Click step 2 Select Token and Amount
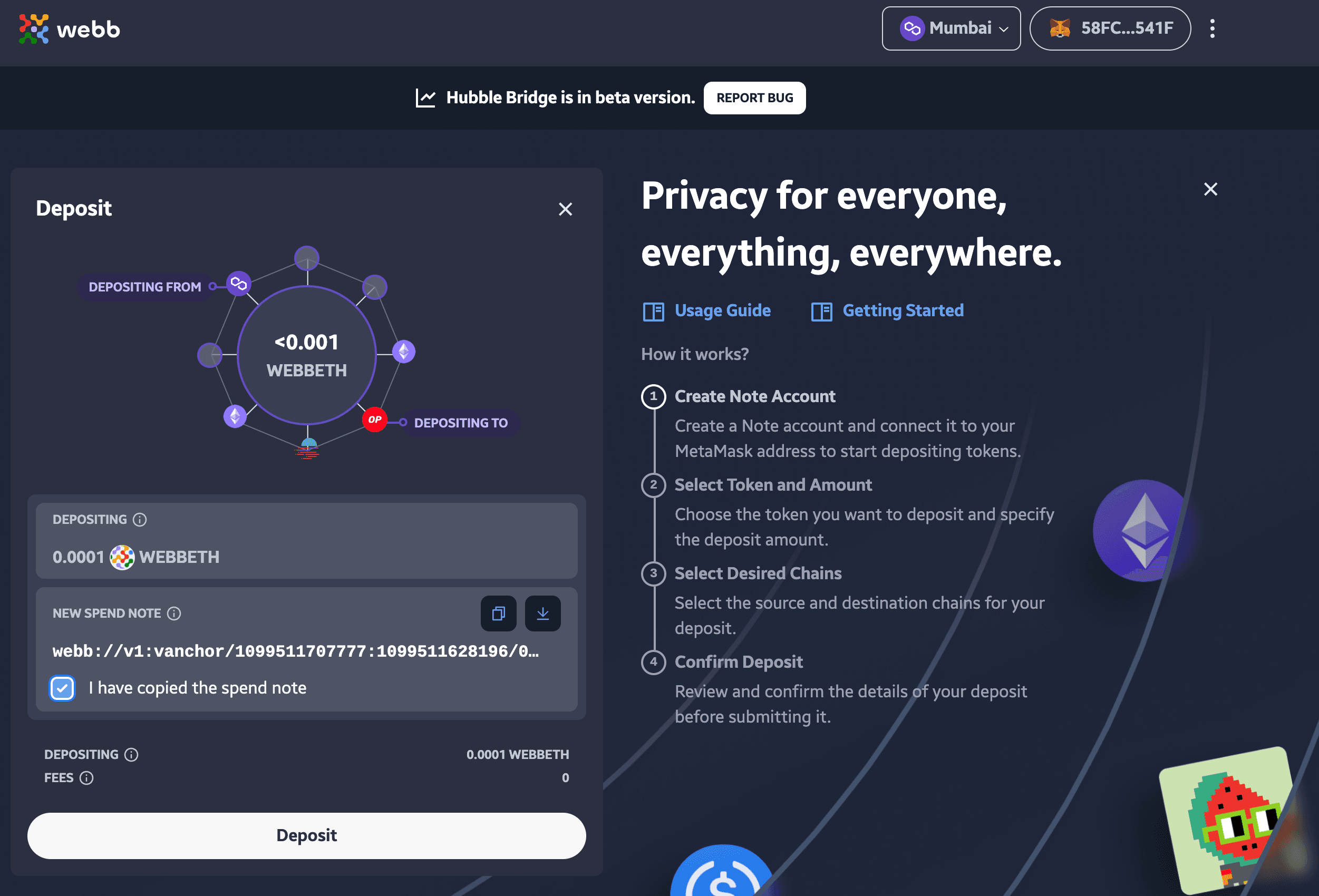The height and width of the screenshot is (896, 1319). point(773,484)
